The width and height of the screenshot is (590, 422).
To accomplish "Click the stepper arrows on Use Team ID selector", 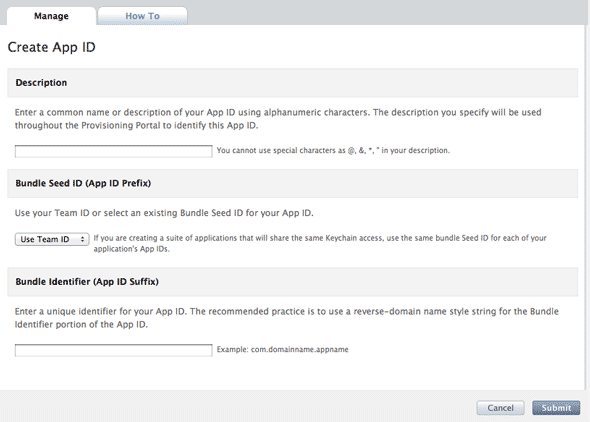I will [82, 239].
